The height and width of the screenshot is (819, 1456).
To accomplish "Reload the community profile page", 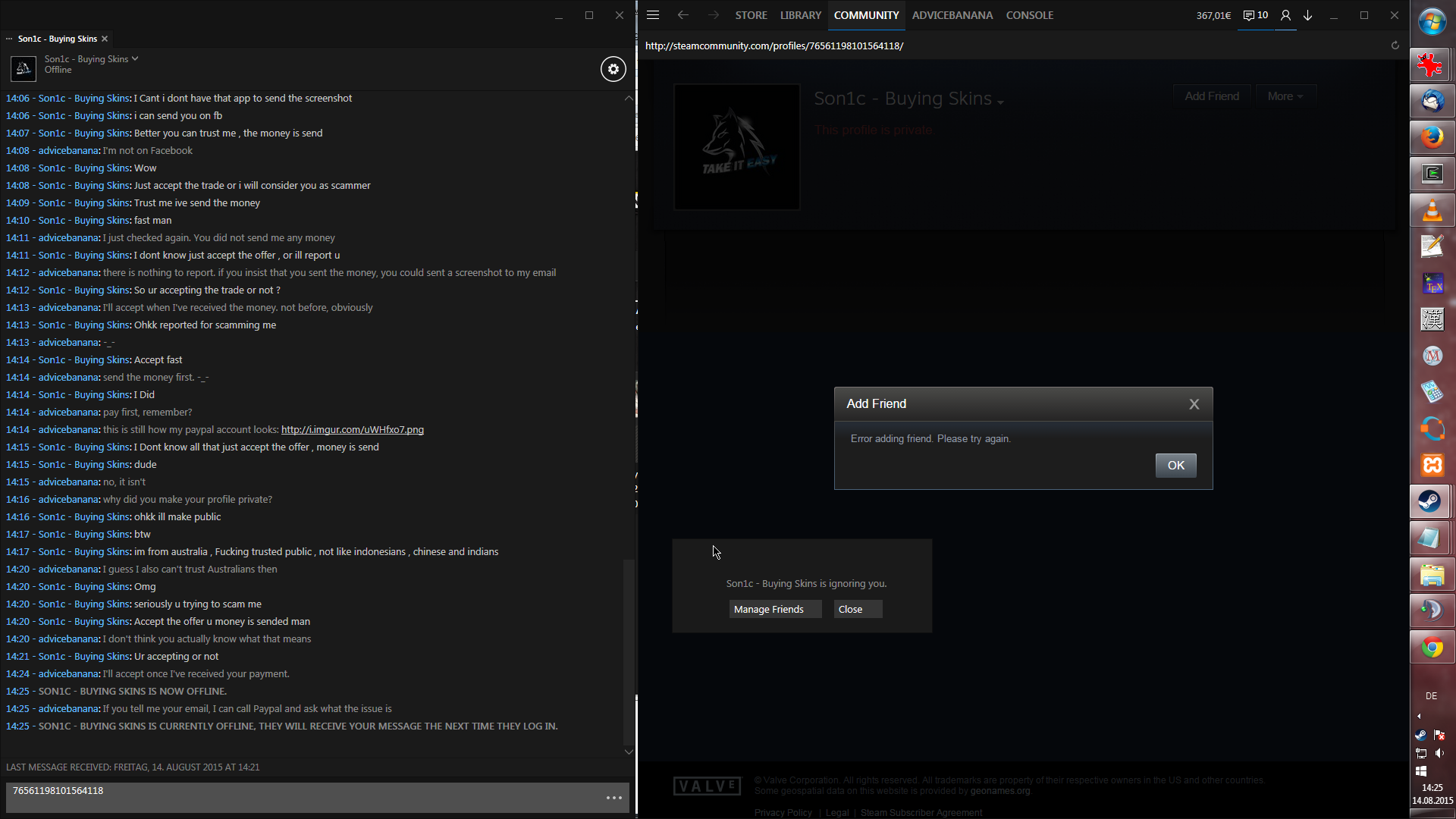I will pos(1395,45).
